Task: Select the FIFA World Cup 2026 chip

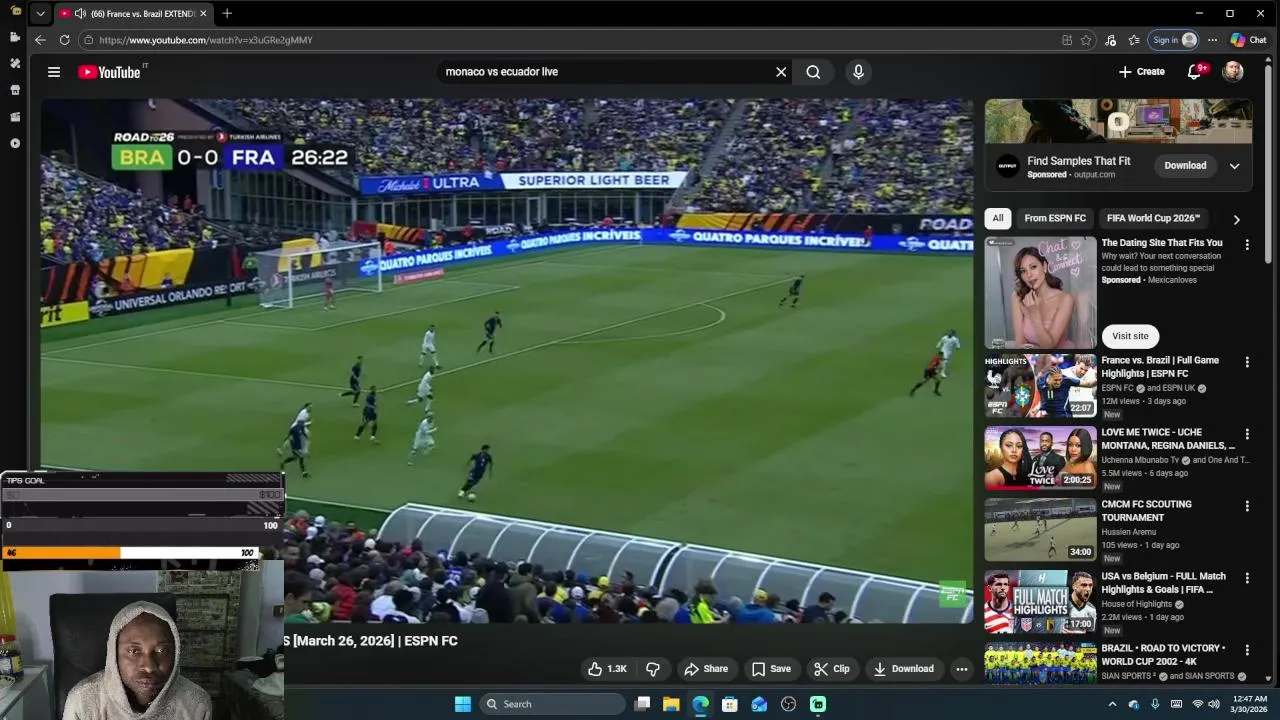Action: click(1153, 218)
